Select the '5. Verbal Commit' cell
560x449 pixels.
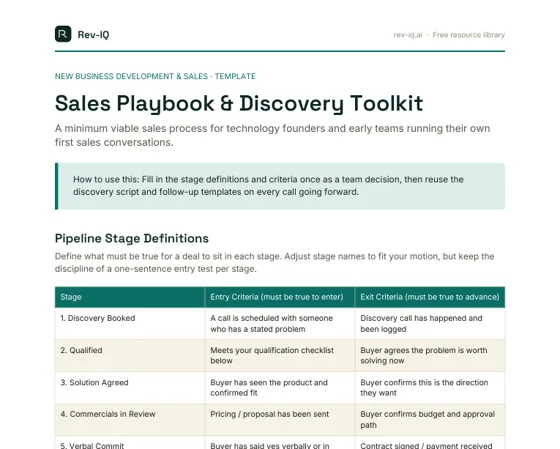pyautogui.click(x=130, y=443)
